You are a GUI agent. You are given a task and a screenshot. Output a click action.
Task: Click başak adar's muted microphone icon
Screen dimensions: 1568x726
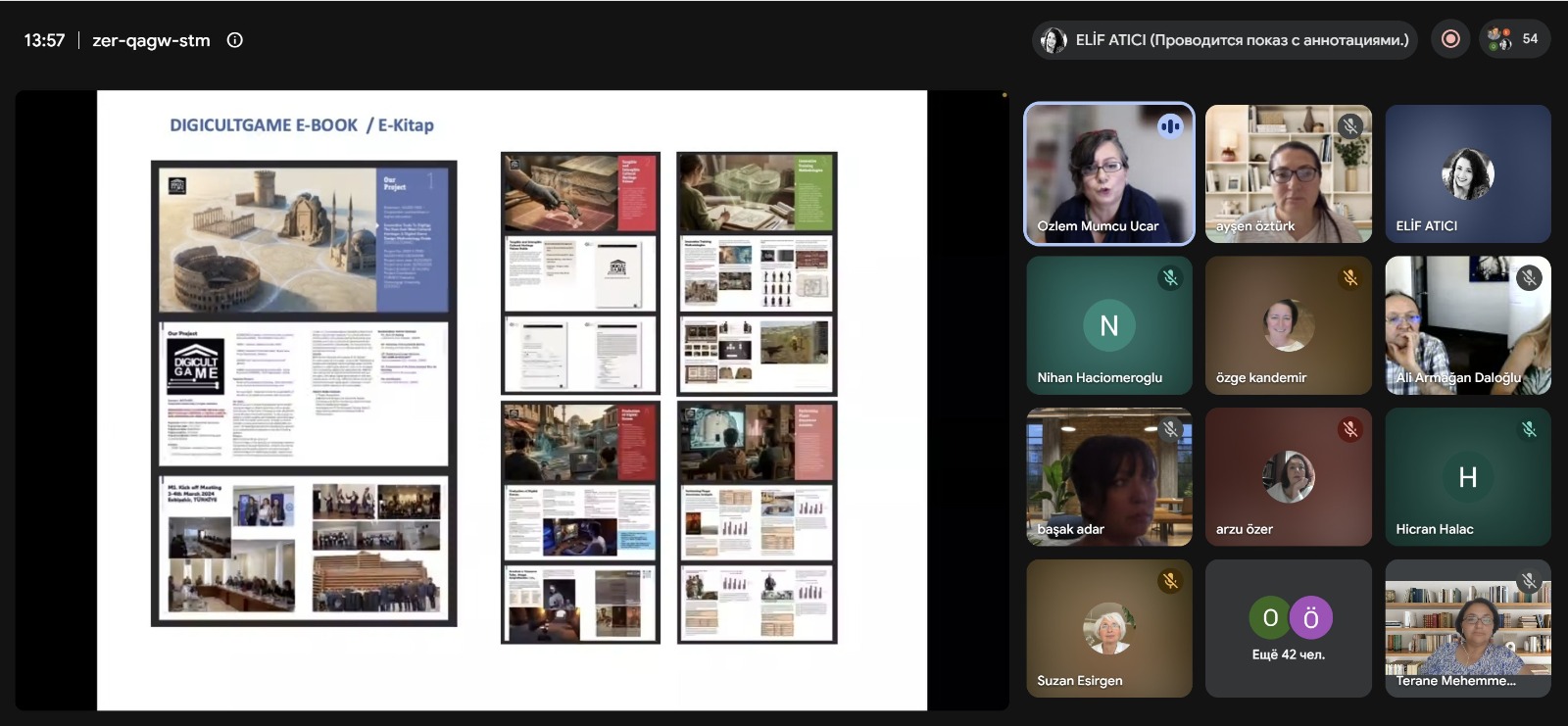(1170, 429)
